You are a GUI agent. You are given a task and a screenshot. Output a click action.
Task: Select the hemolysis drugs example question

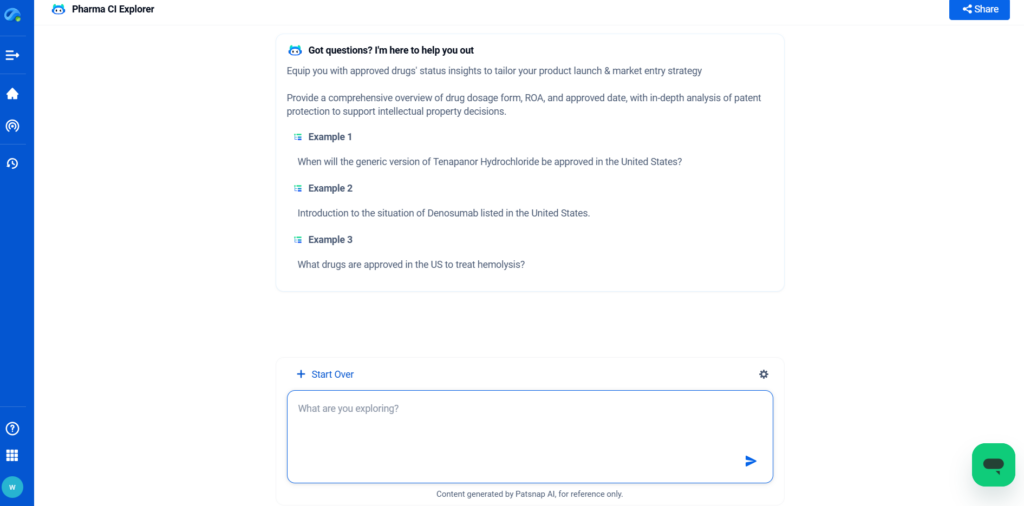410,264
